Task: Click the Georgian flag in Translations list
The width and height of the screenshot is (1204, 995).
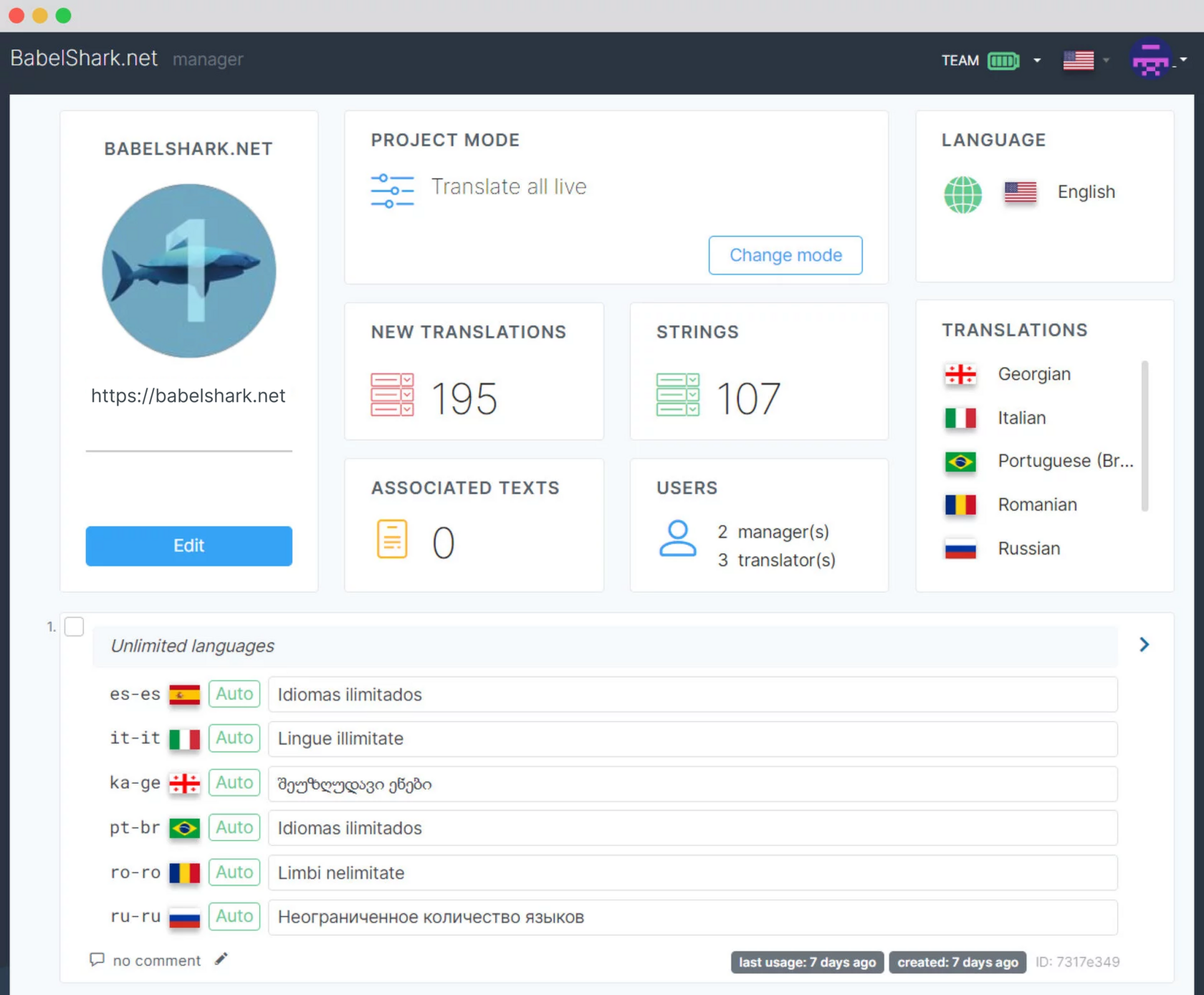Action: point(960,373)
